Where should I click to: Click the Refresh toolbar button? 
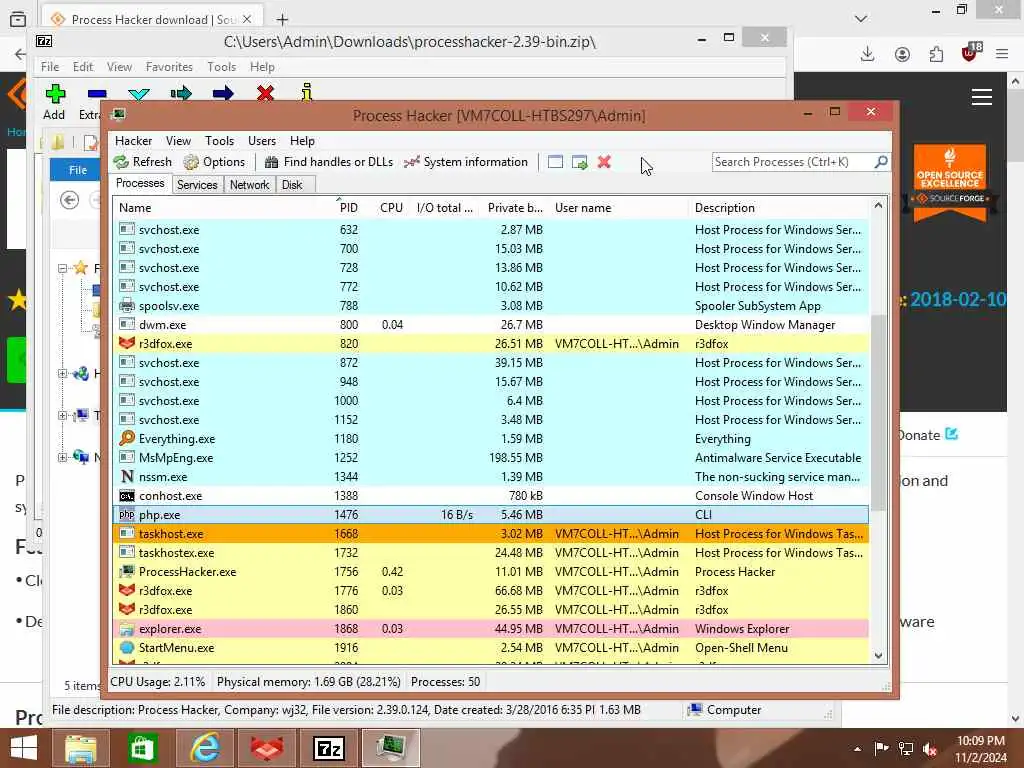tap(142, 162)
